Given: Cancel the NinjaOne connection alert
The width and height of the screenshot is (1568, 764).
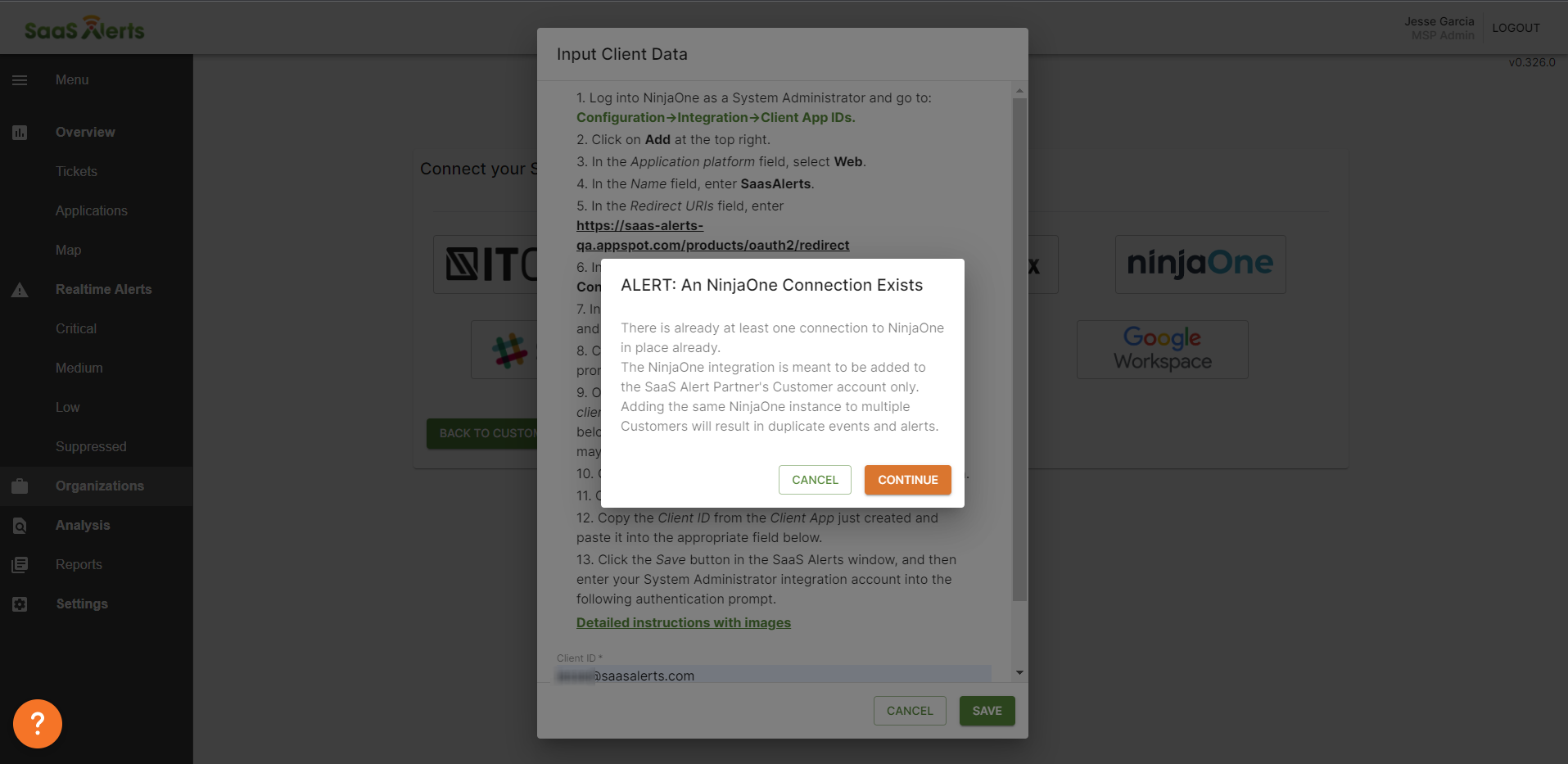Looking at the screenshot, I should point(815,480).
